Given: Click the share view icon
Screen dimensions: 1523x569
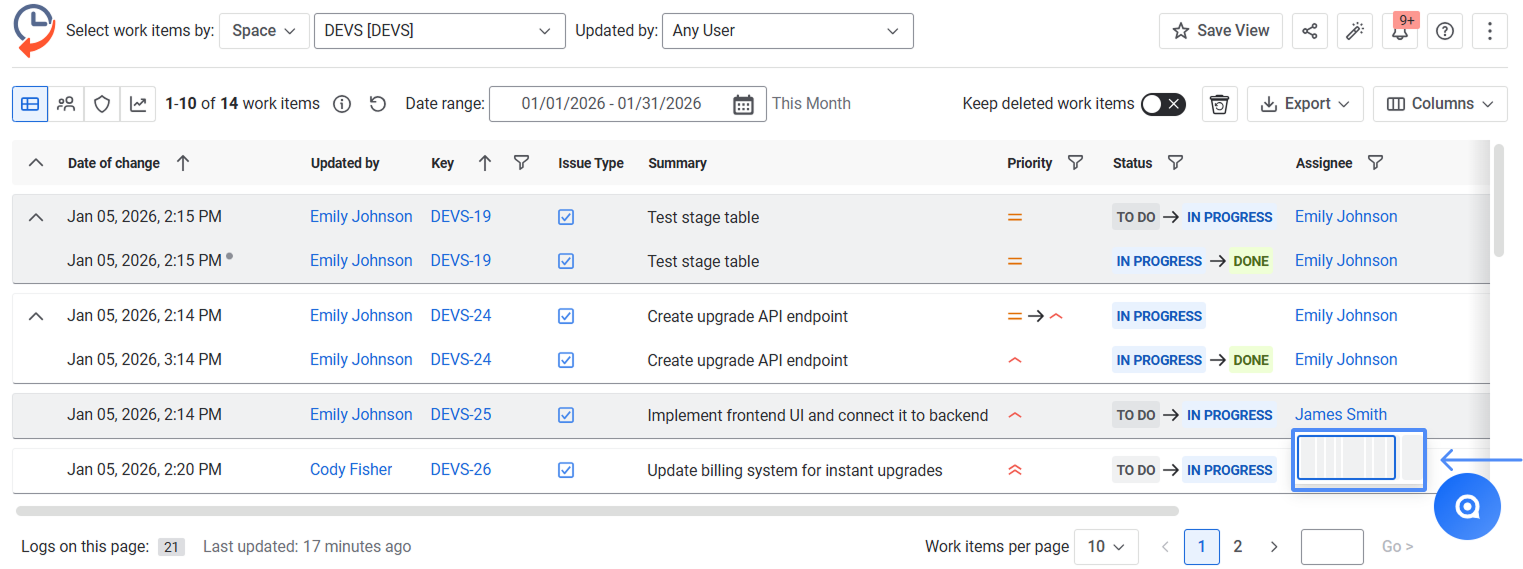Looking at the screenshot, I should tap(1310, 31).
